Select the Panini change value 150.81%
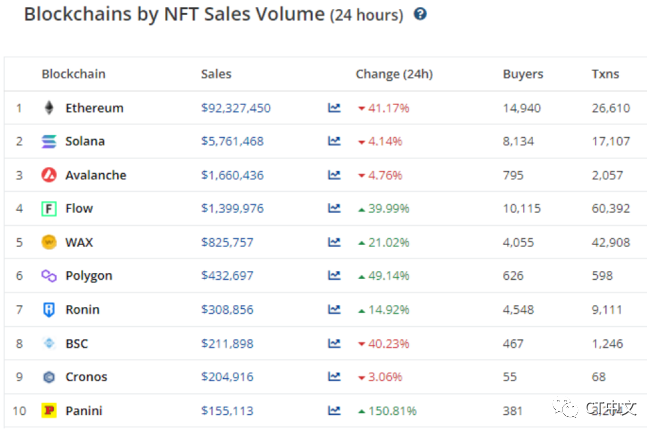 [x=392, y=410]
